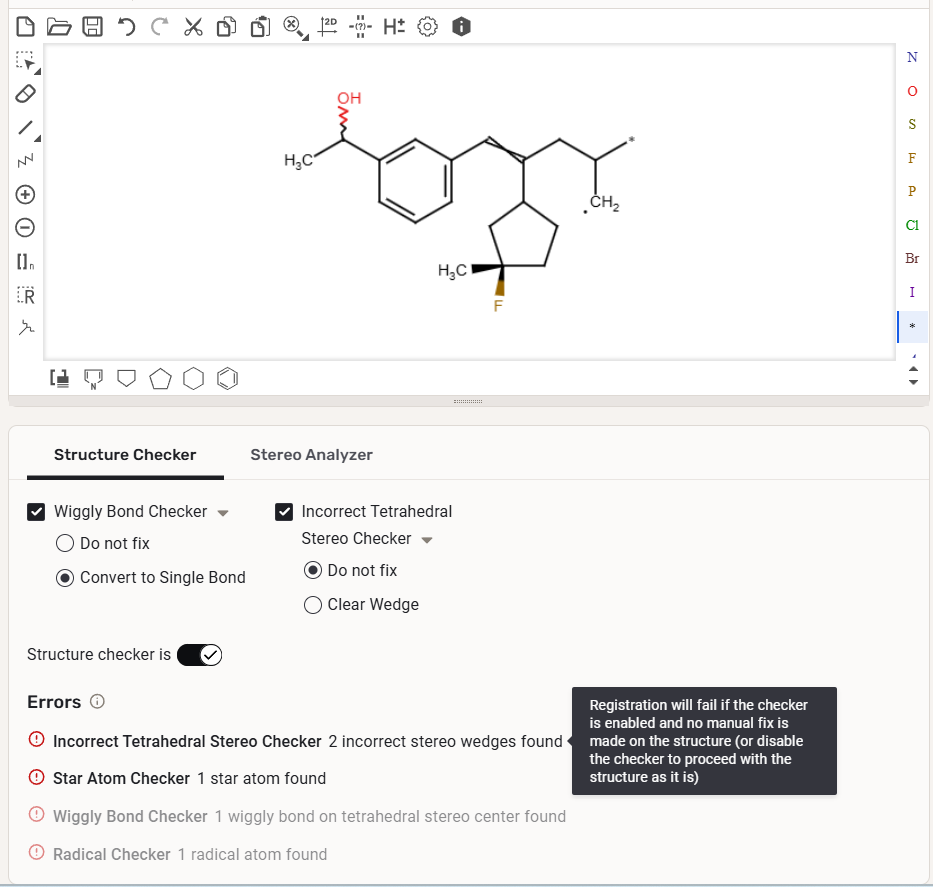Viewport: 933px width, 887px height.
Task: Toggle explicit hydrogens with H± icon
Action: (394, 27)
